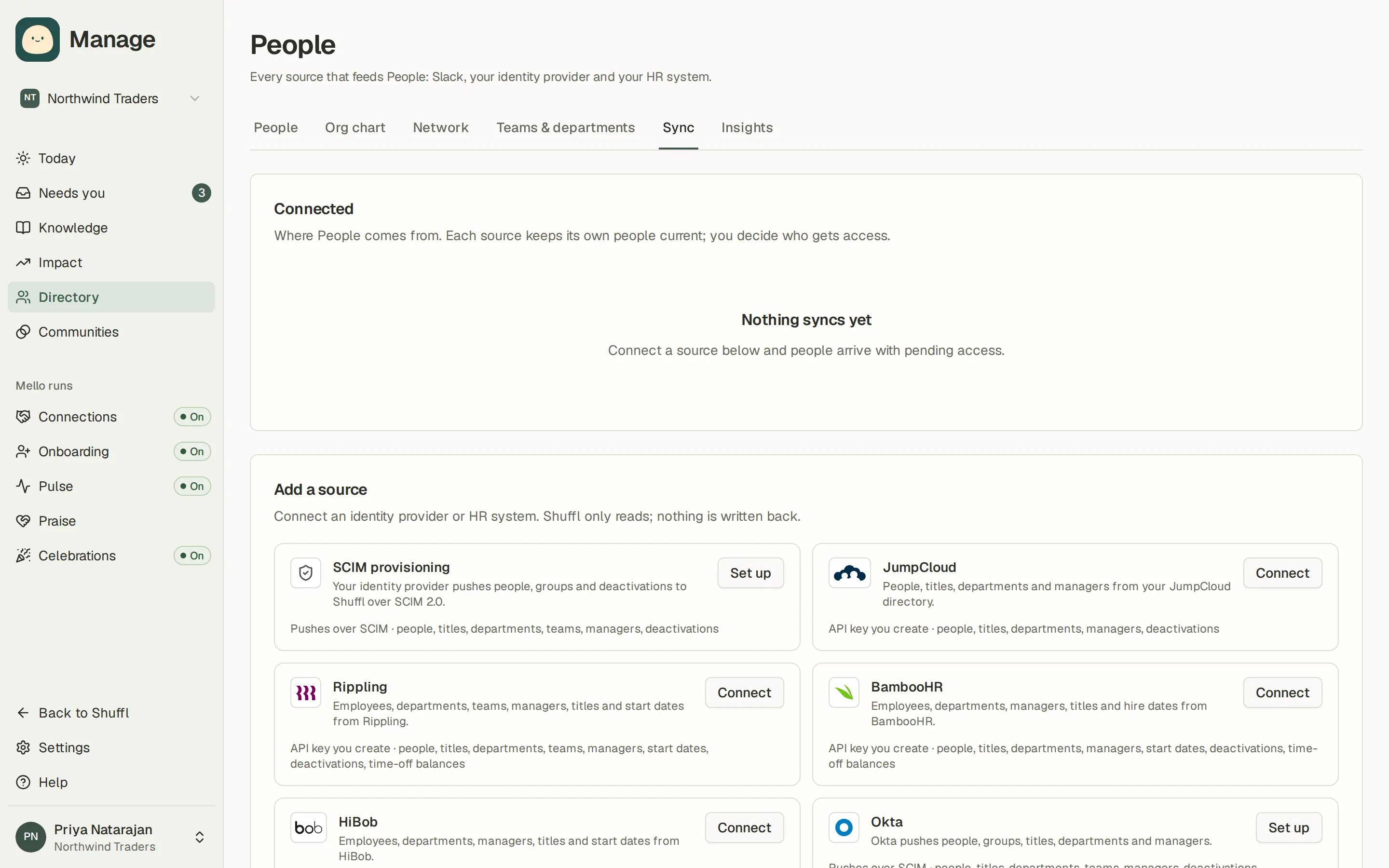The width and height of the screenshot is (1389, 868).
Task: Click the gear icon beside Settings
Action: (23, 747)
